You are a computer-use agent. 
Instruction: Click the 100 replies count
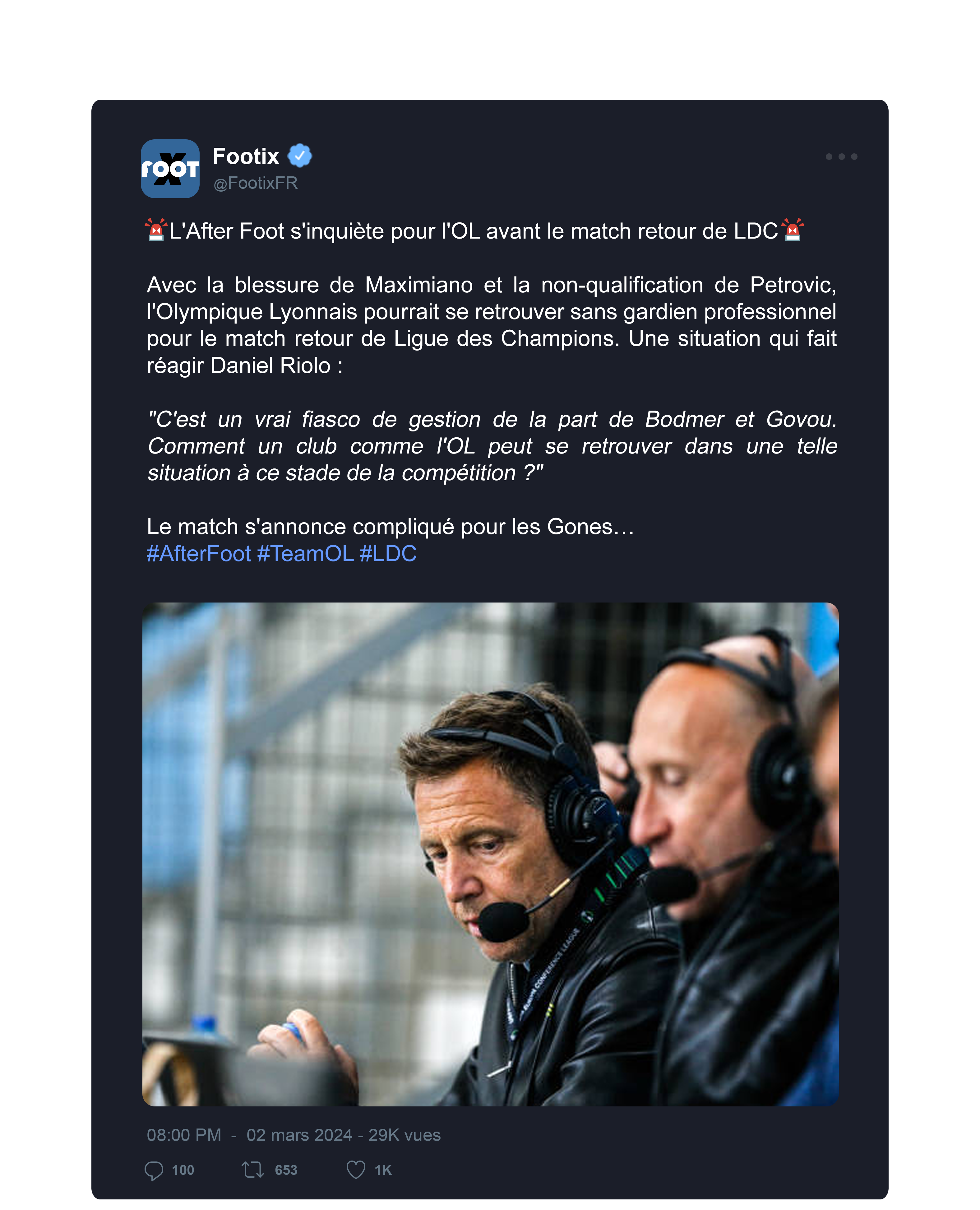click(x=183, y=1170)
